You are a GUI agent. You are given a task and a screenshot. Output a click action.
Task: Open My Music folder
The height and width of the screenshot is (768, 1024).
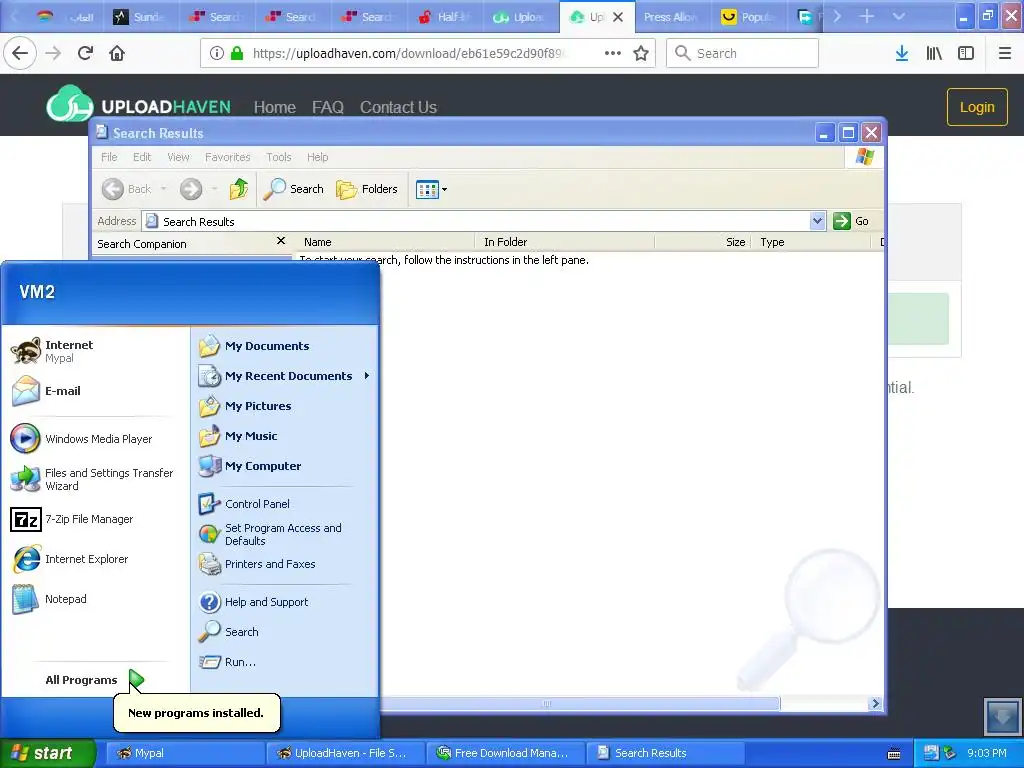click(x=238, y=436)
